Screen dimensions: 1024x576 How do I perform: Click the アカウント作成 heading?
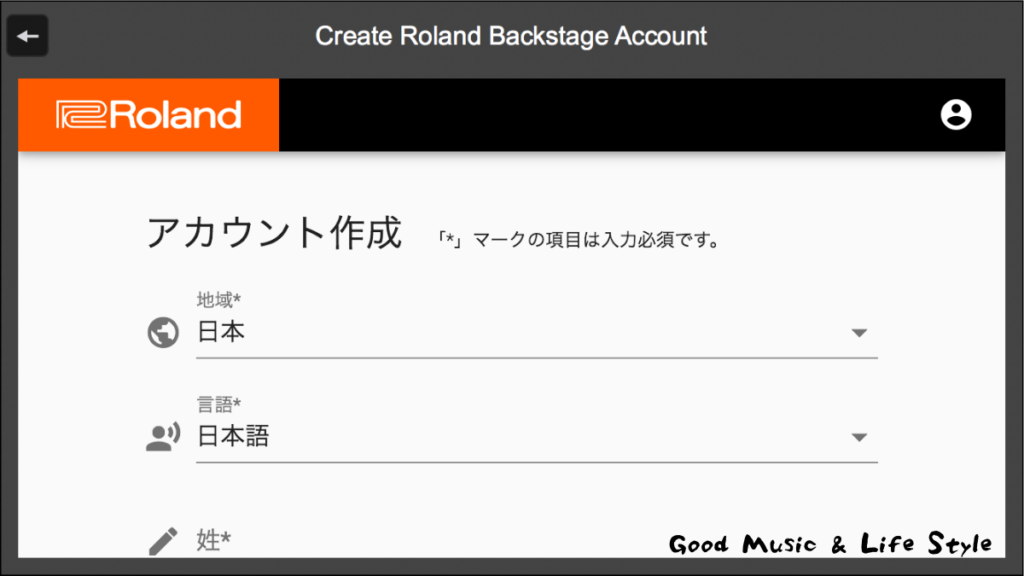(x=274, y=232)
